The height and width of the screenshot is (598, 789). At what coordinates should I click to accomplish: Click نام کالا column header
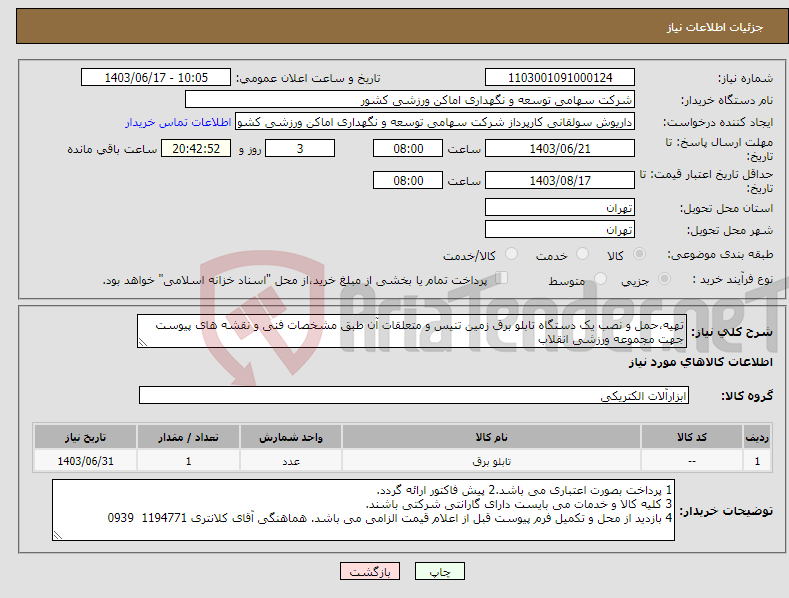point(491,437)
